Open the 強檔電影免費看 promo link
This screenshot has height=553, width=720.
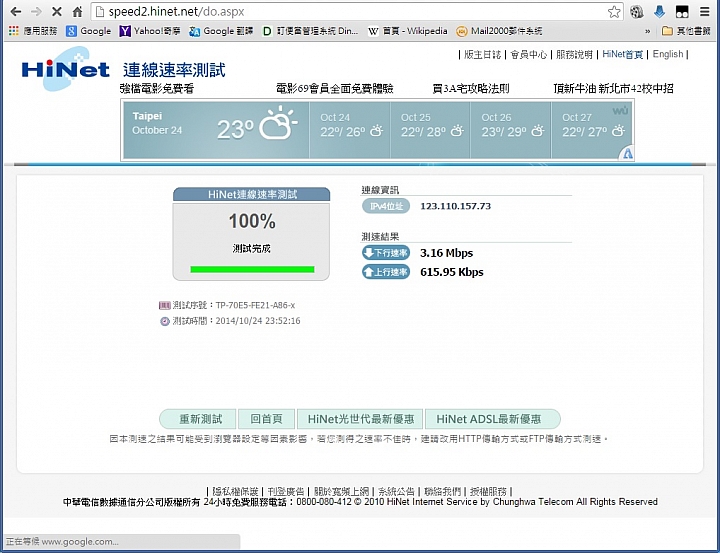tap(157, 88)
